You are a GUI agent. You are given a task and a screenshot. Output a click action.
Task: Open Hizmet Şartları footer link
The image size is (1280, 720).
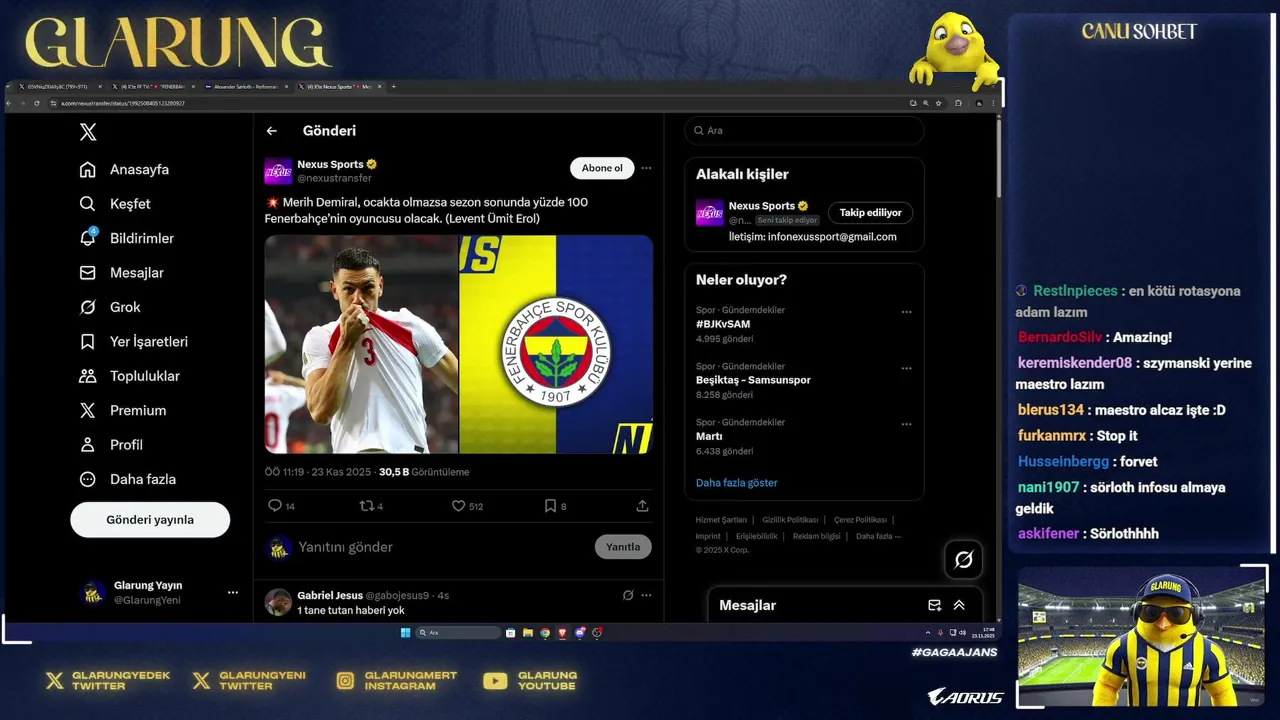(x=721, y=520)
